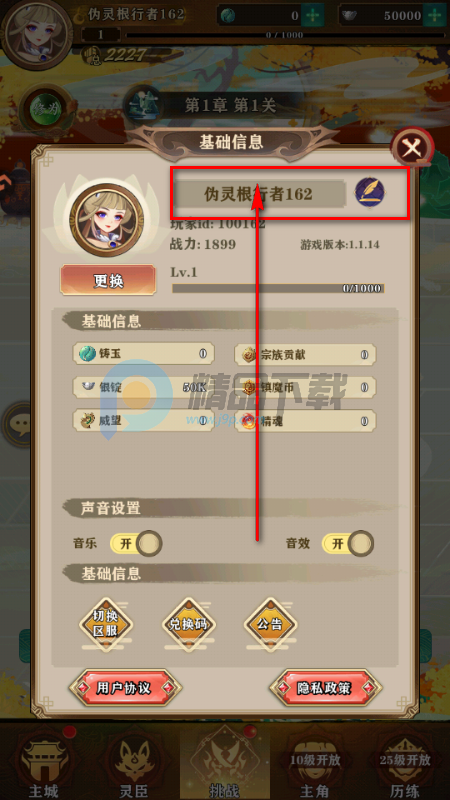Toggle the 音效 sound effects switch

pos(348,543)
